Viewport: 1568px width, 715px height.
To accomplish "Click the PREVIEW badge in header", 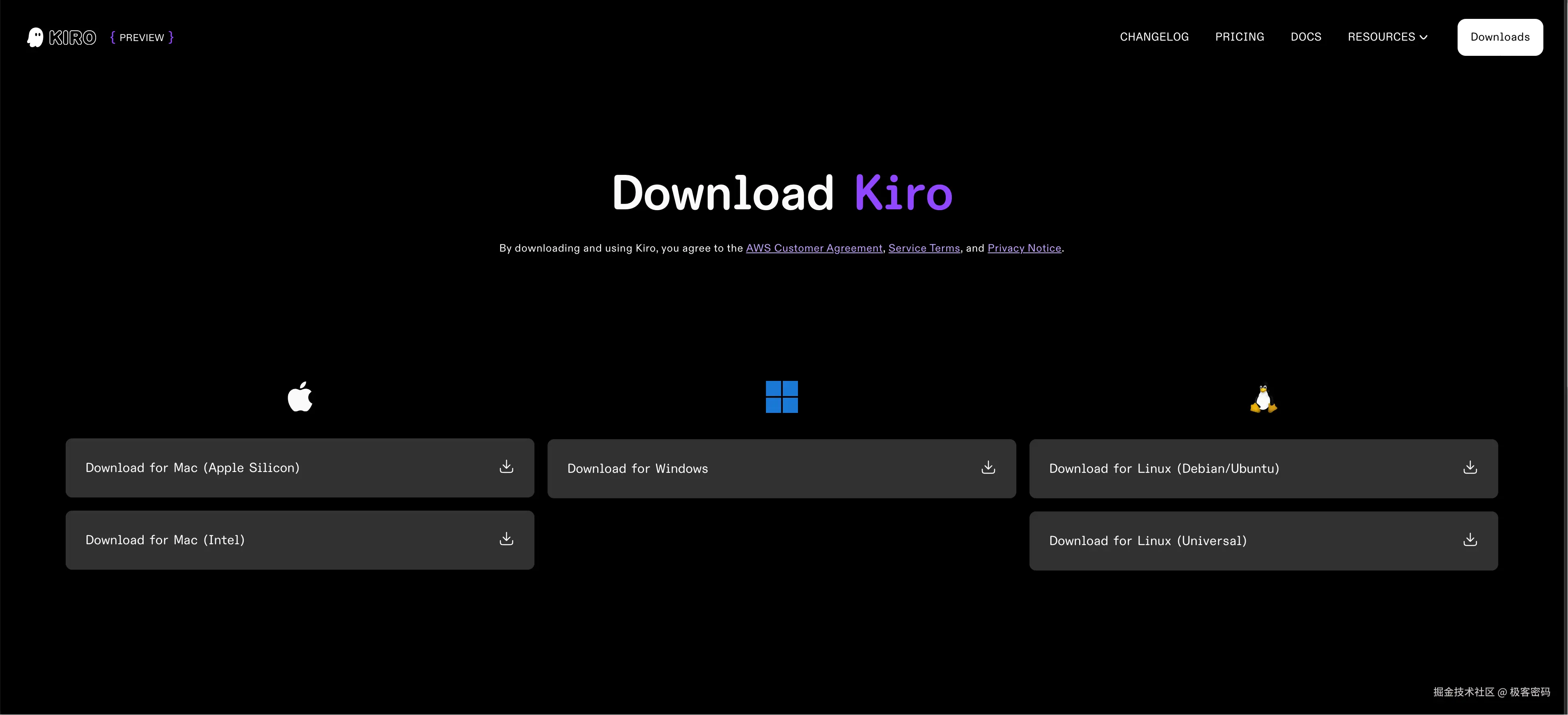I will tap(142, 38).
